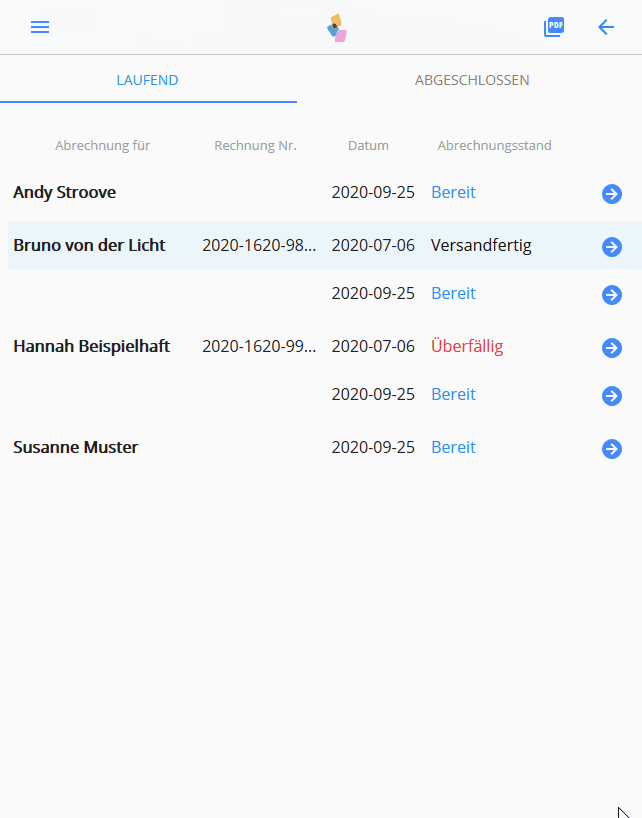642x818 pixels.
Task: Select the name Hannah Beispielhaft
Action: coord(91,346)
